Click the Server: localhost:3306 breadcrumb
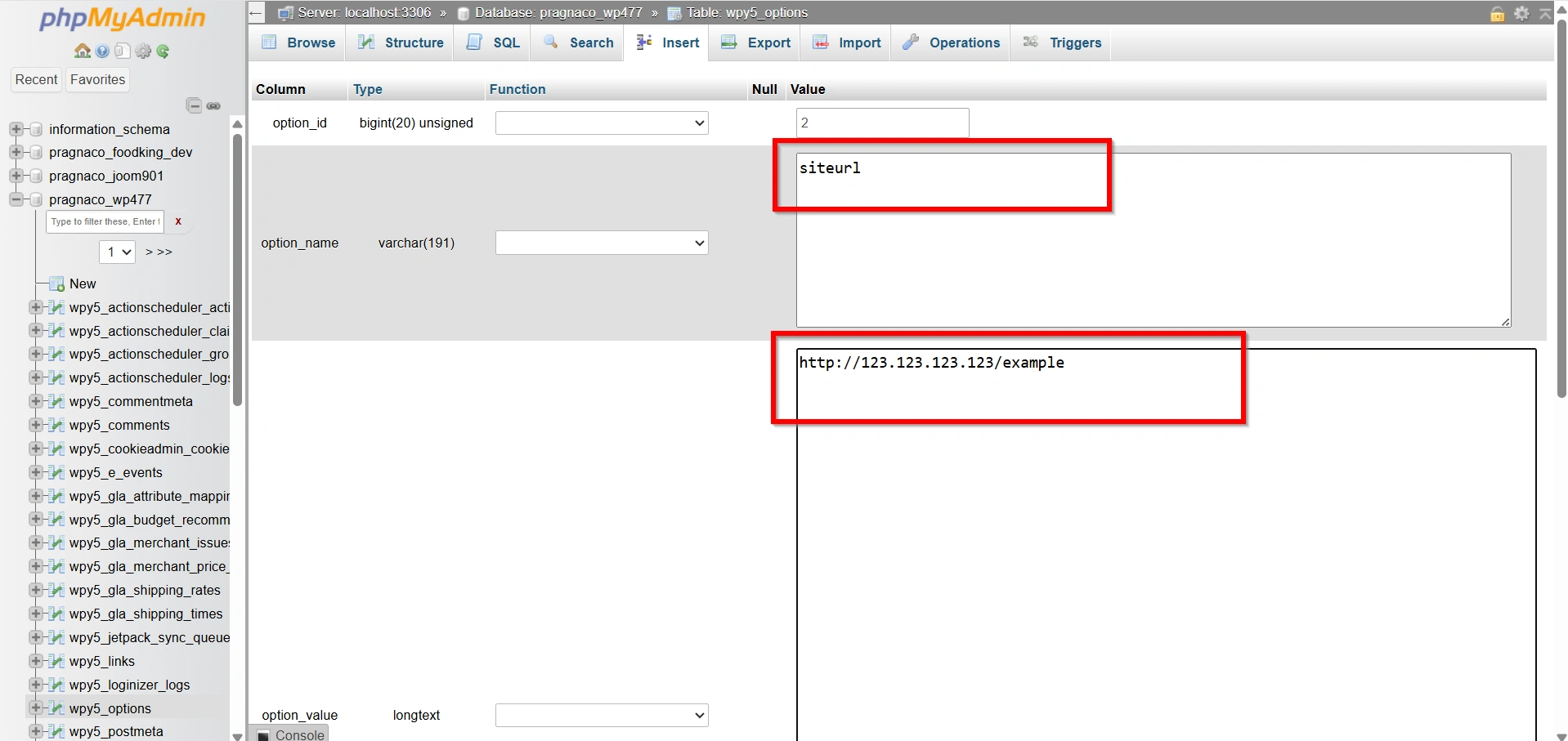The image size is (1568, 741). (363, 13)
